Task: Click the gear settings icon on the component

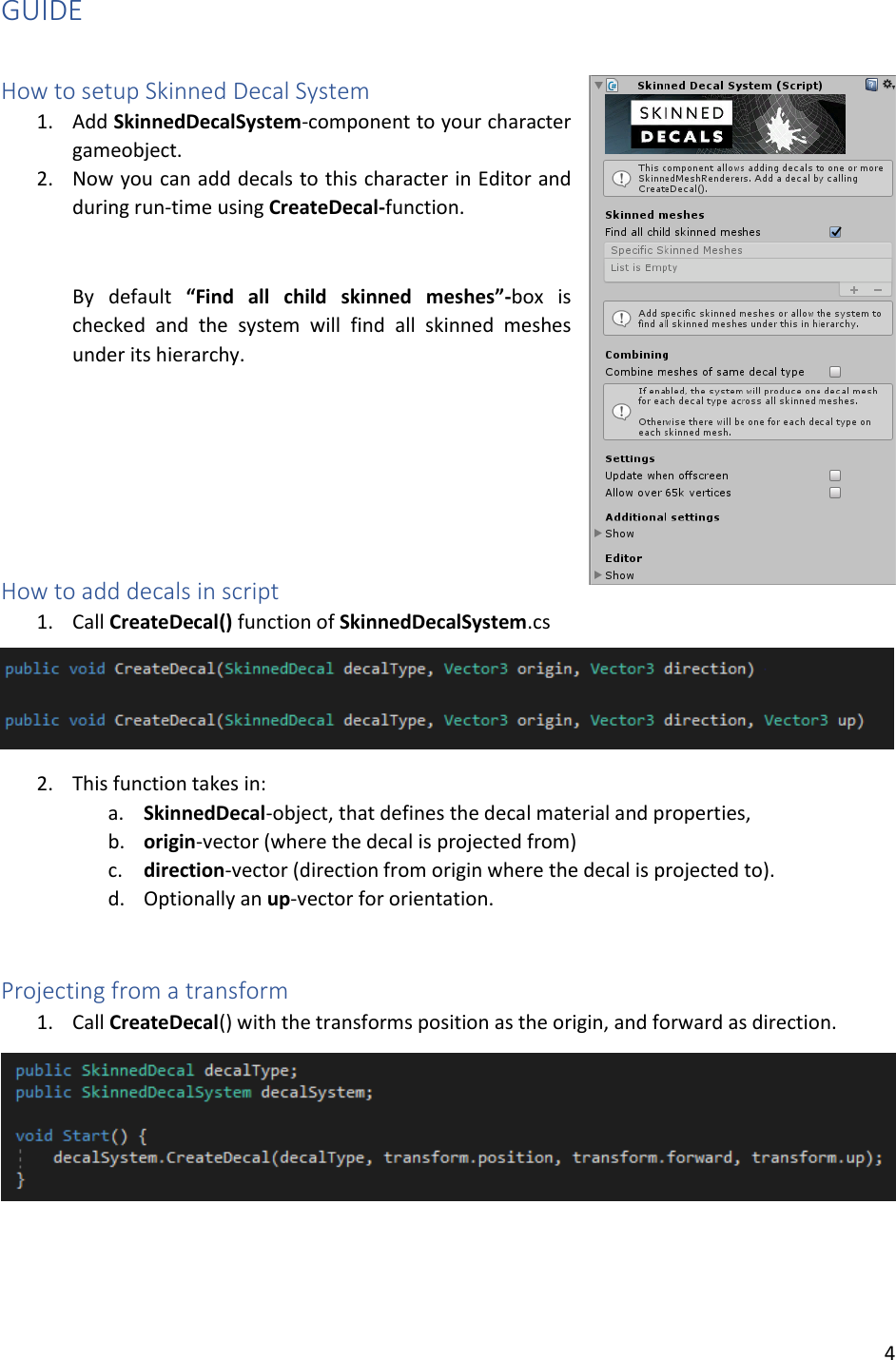Action: click(886, 84)
